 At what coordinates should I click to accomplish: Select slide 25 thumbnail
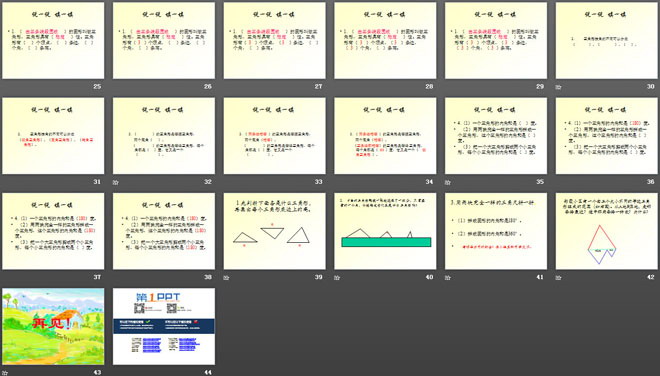click(53, 40)
